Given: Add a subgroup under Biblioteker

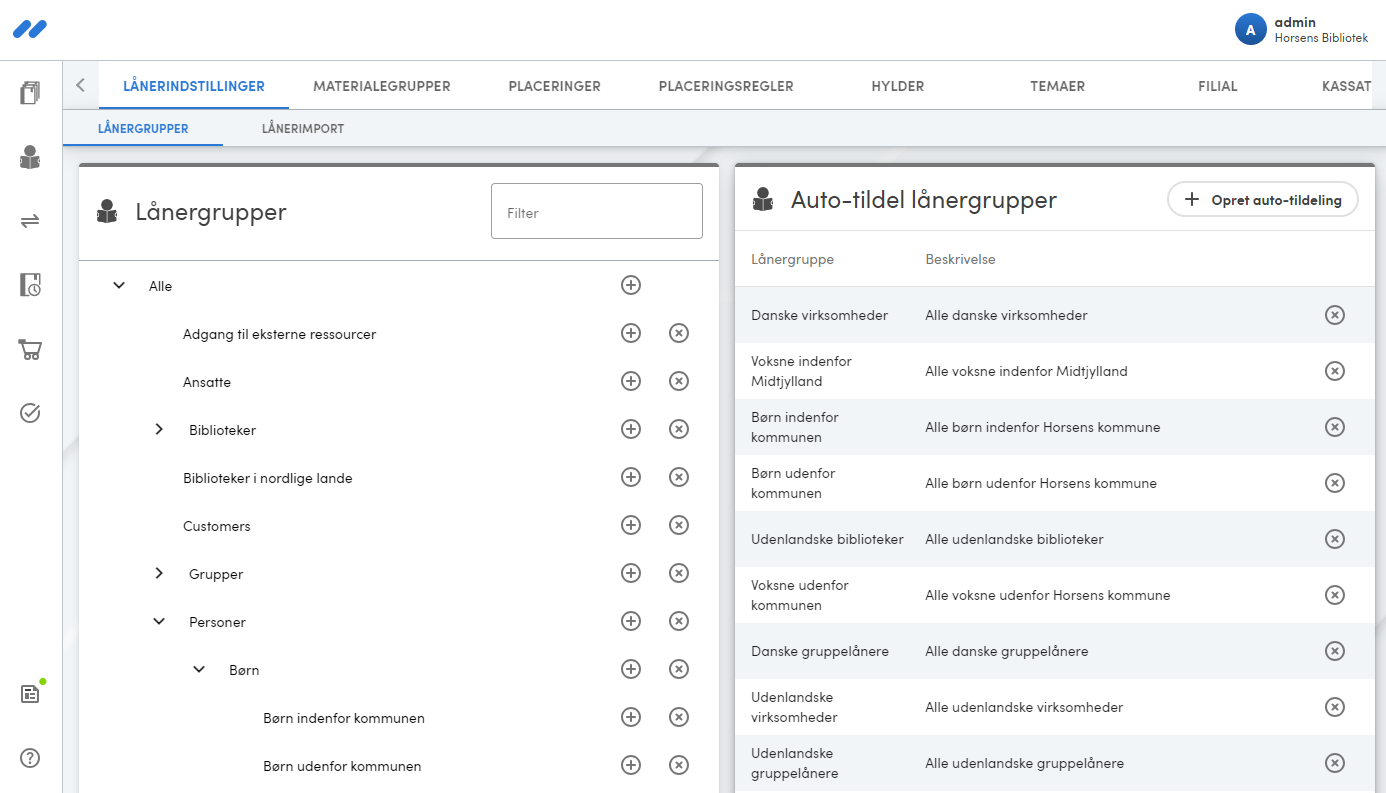Looking at the screenshot, I should point(631,429).
